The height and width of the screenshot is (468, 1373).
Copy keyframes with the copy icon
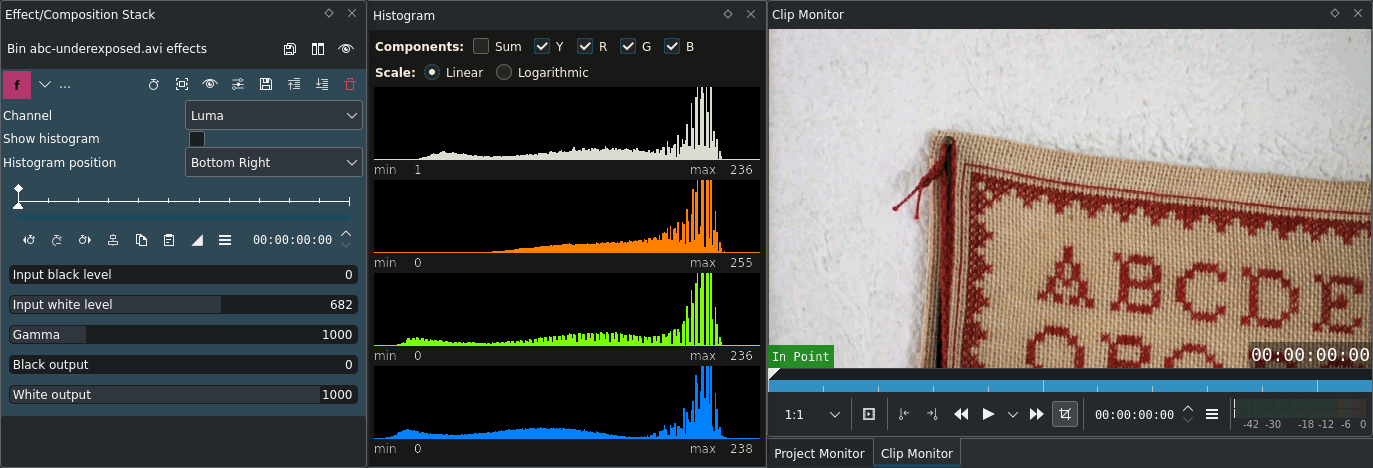[142, 240]
